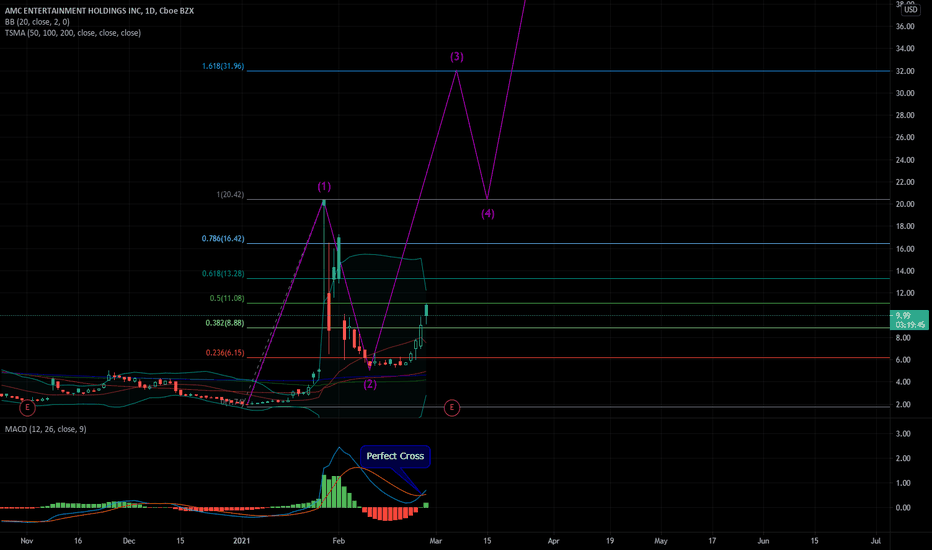Click the Nov date axis label
This screenshot has width=932, height=550.
(x=26, y=541)
